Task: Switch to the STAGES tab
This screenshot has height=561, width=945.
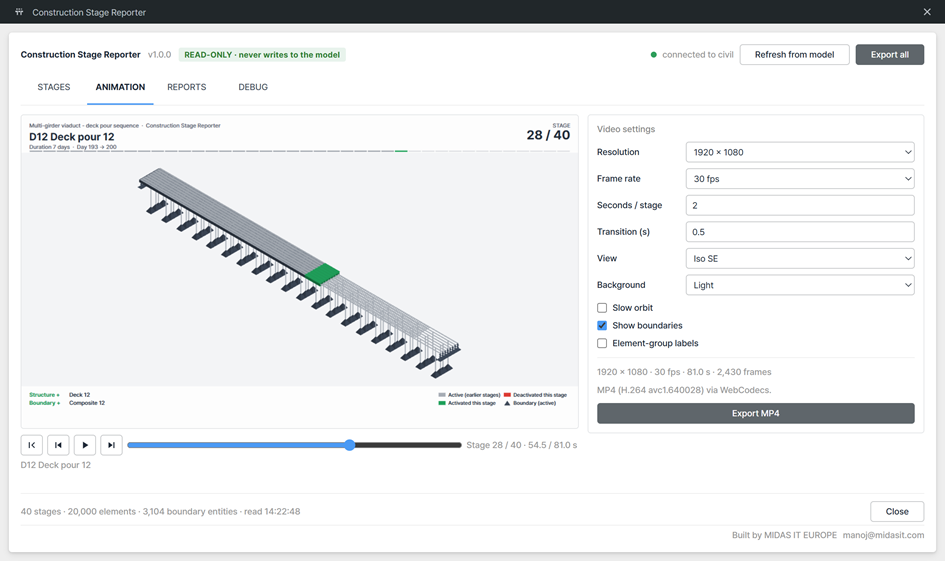Action: click(54, 87)
